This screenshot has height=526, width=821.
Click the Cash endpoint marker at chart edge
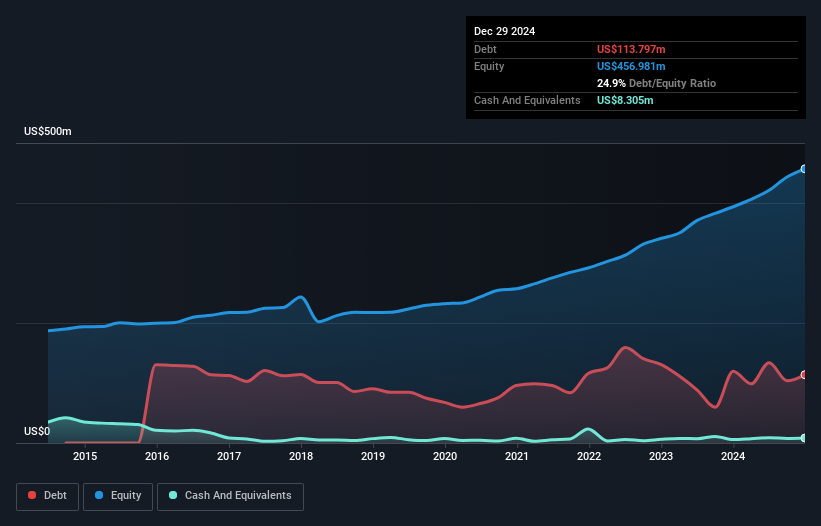804,438
